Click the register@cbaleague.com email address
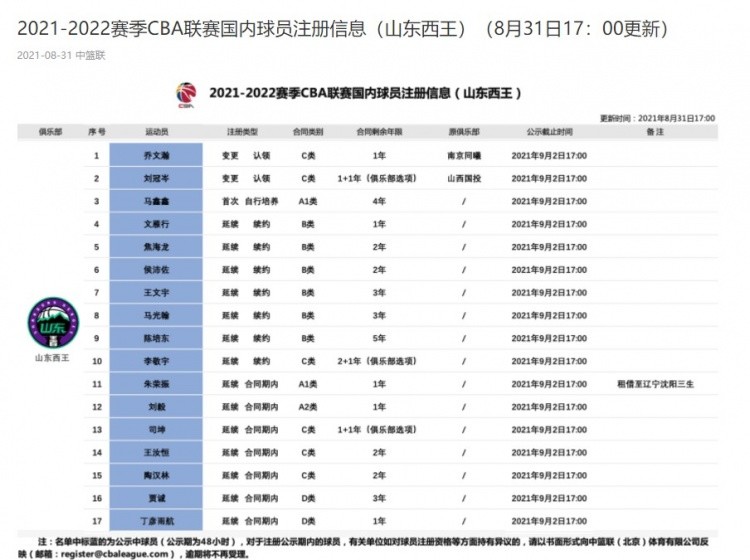Screen dimensions: 750x560 pyautogui.click(x=115, y=554)
